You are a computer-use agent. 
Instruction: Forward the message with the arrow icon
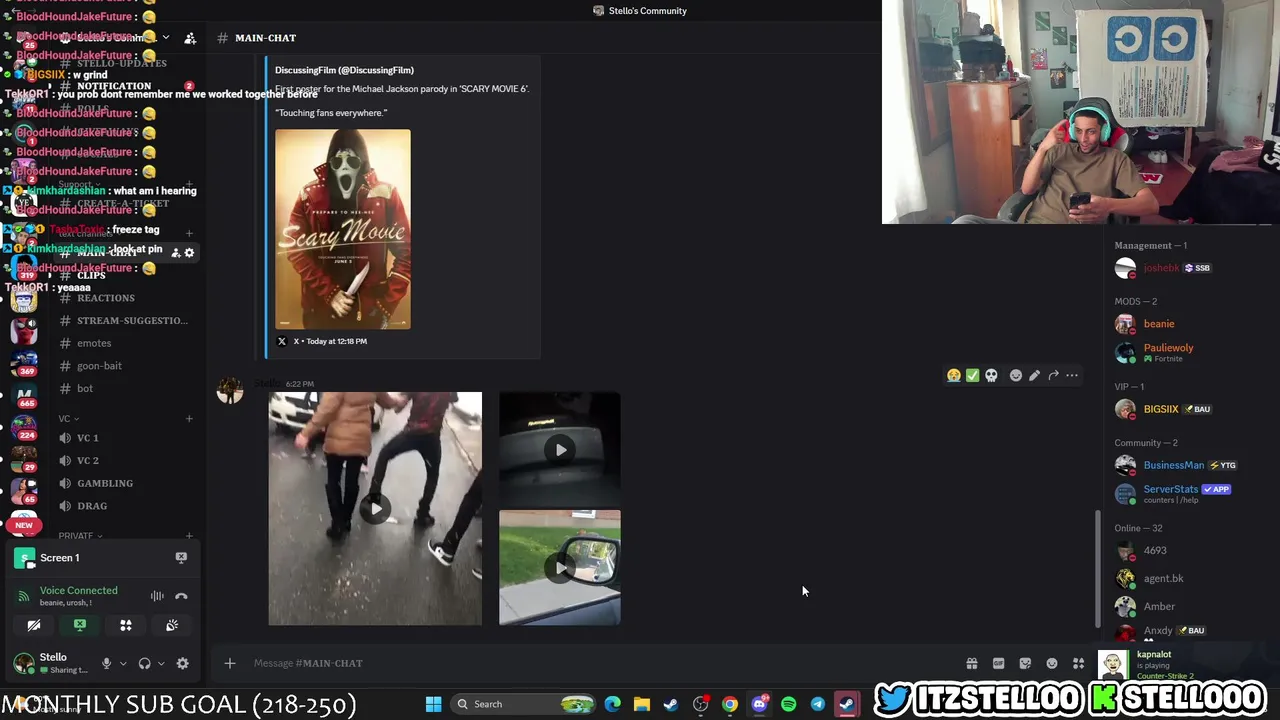coord(1053,375)
